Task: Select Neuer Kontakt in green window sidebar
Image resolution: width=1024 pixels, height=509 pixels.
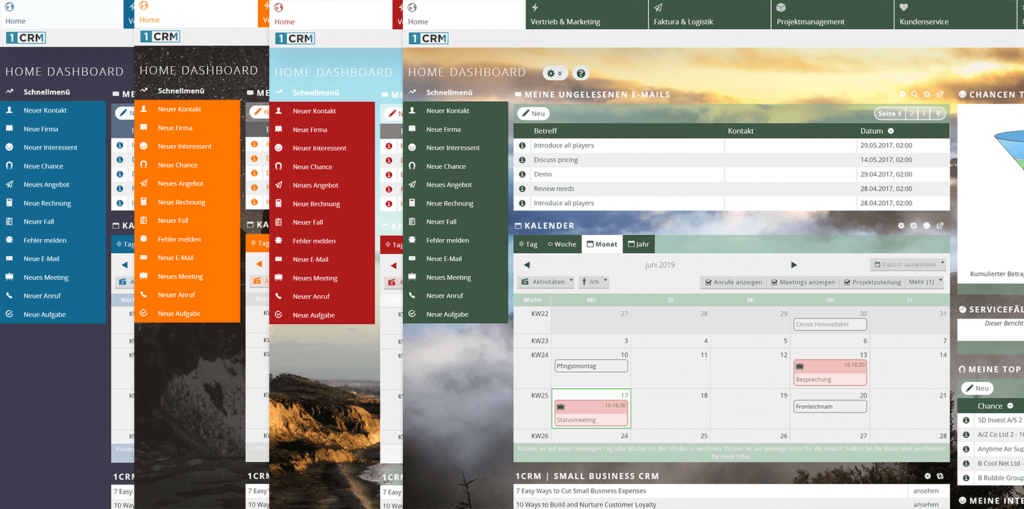Action: click(x=455, y=111)
